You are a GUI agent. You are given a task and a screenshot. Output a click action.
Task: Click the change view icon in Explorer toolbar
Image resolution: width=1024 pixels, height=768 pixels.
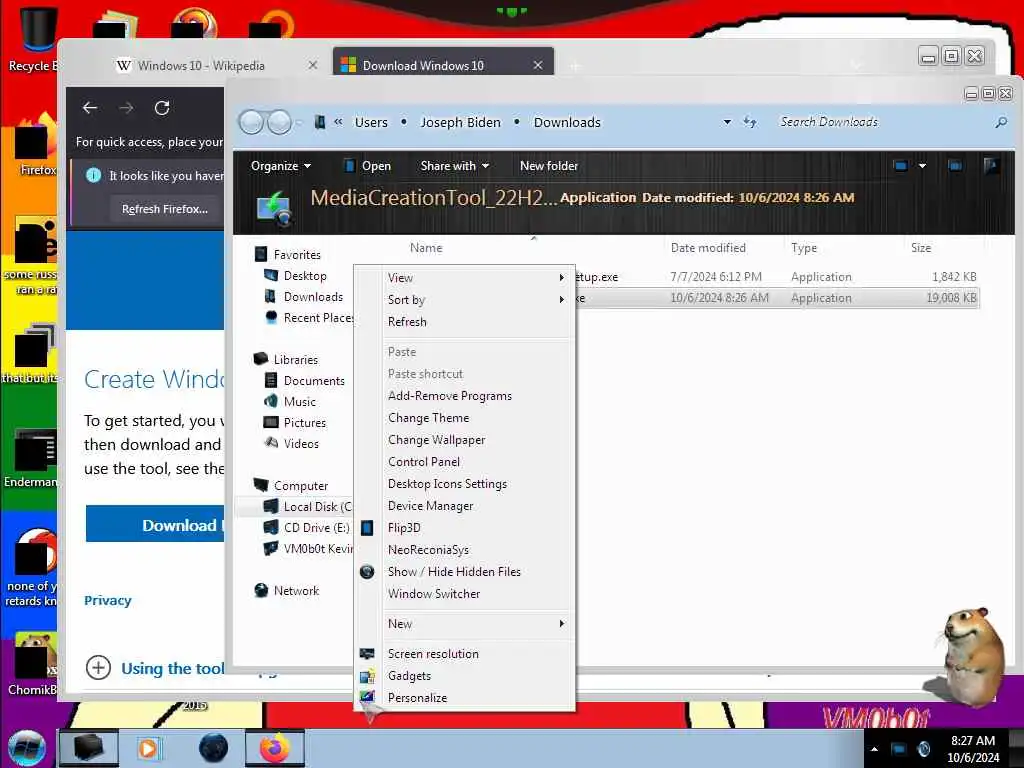901,166
